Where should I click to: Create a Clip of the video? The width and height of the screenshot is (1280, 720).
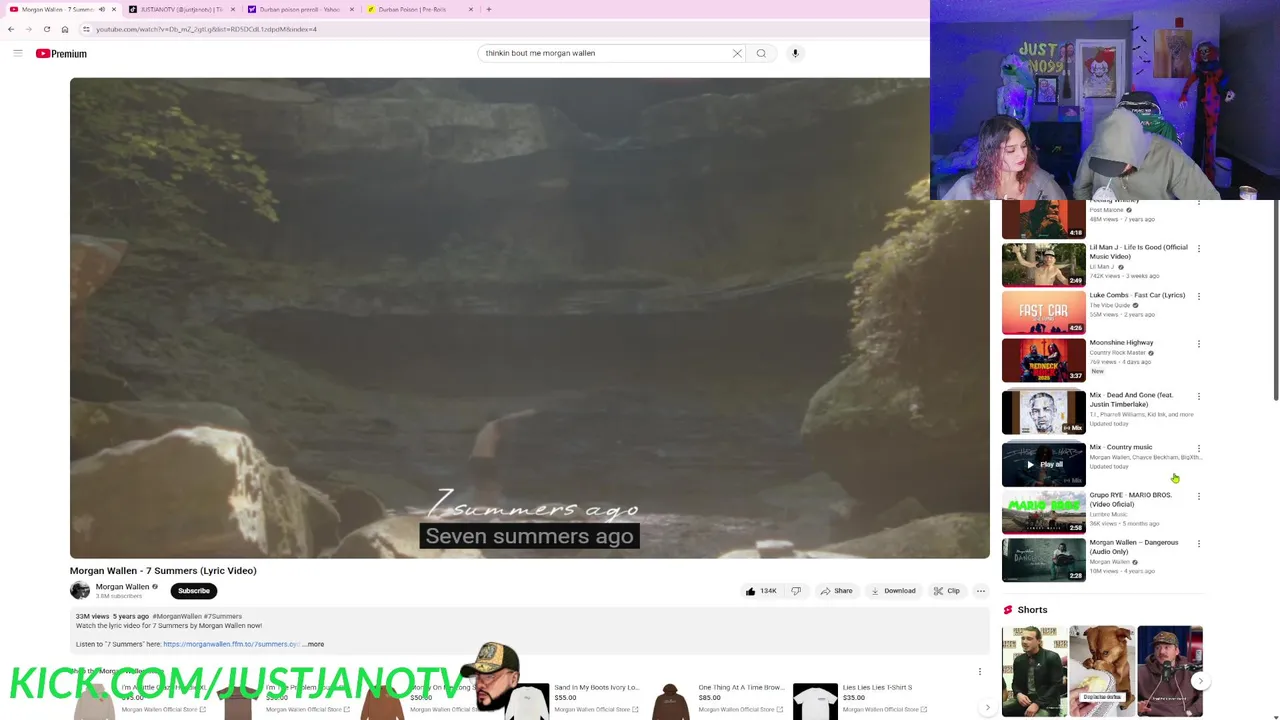coord(946,591)
